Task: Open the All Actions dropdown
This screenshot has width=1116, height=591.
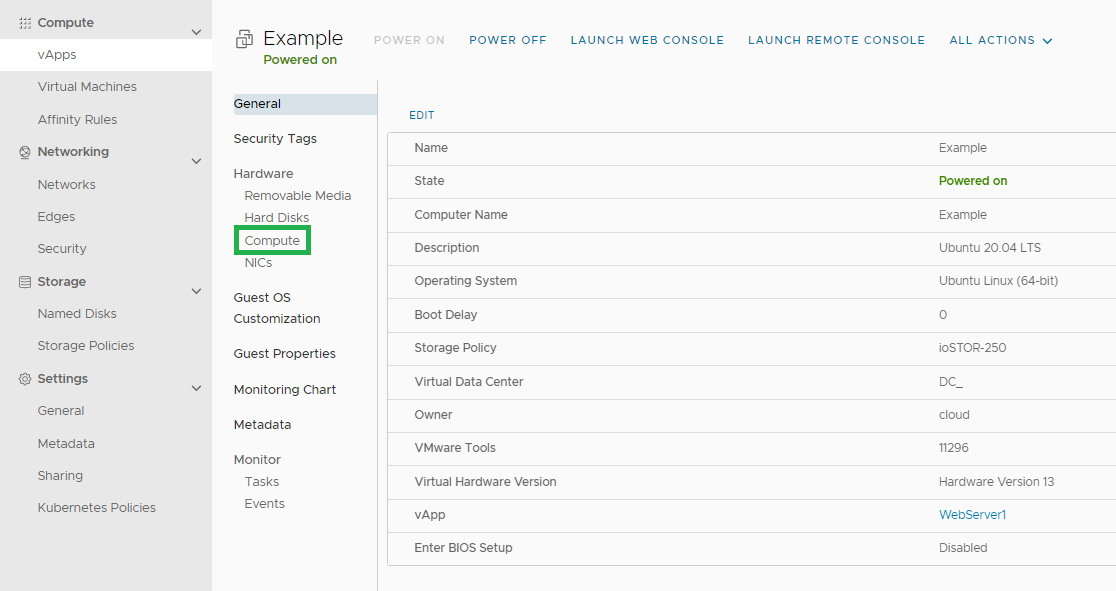Action: point(1000,41)
